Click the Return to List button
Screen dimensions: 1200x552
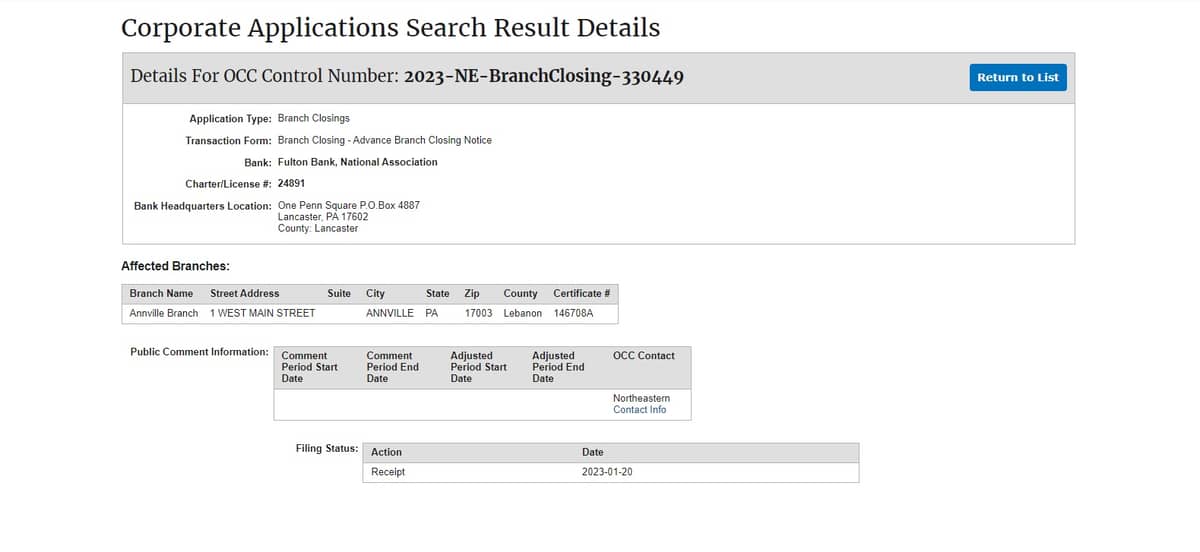coord(1017,77)
